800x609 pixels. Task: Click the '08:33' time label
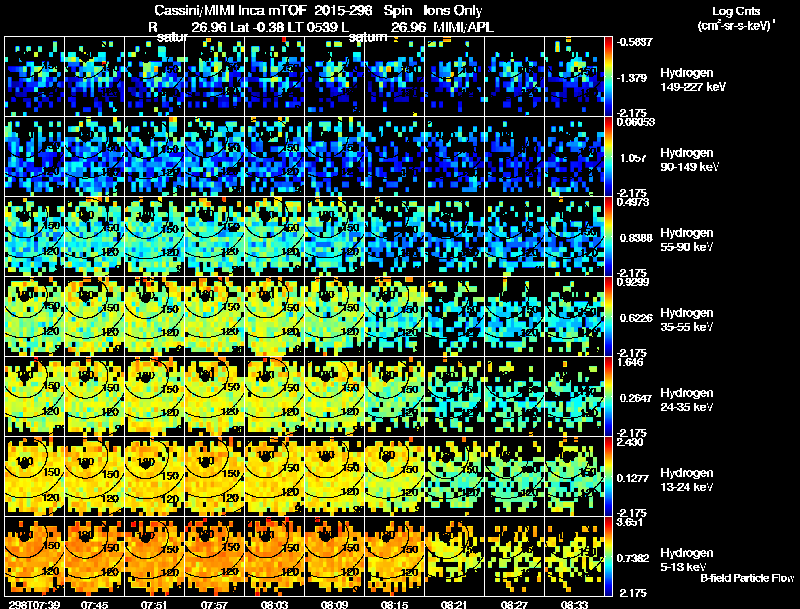(x=574, y=604)
